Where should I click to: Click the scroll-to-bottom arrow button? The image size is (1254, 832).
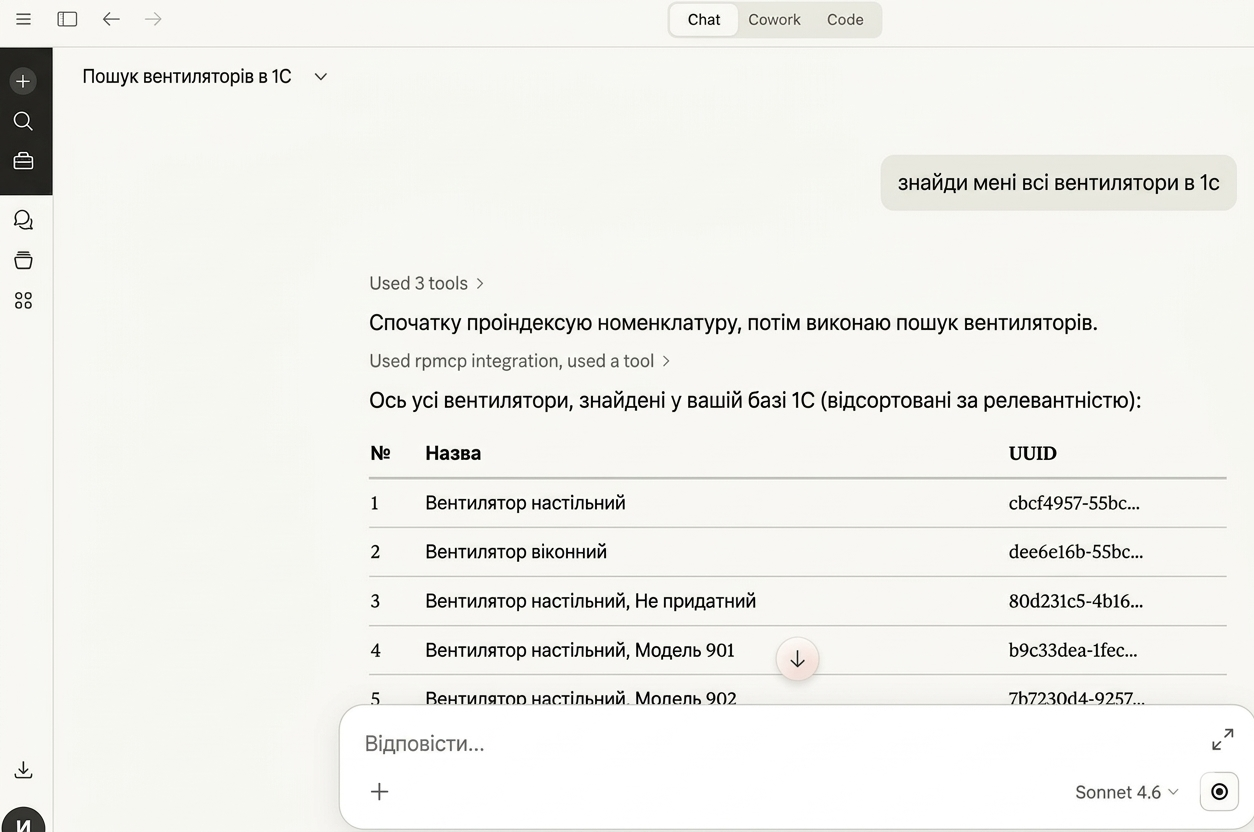pyautogui.click(x=797, y=660)
